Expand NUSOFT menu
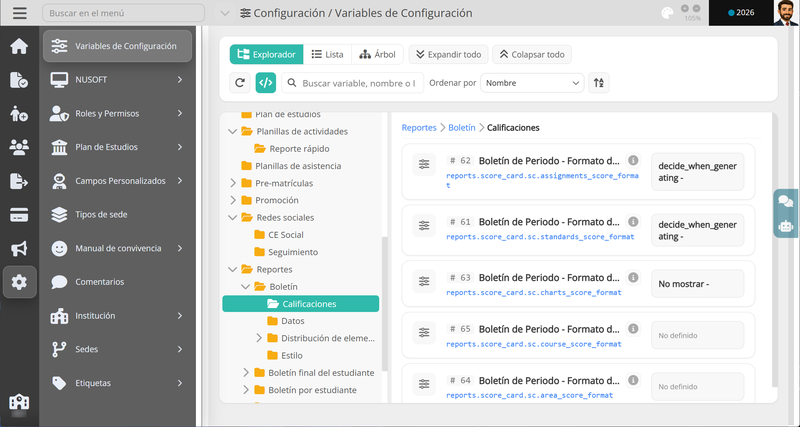 (x=117, y=80)
